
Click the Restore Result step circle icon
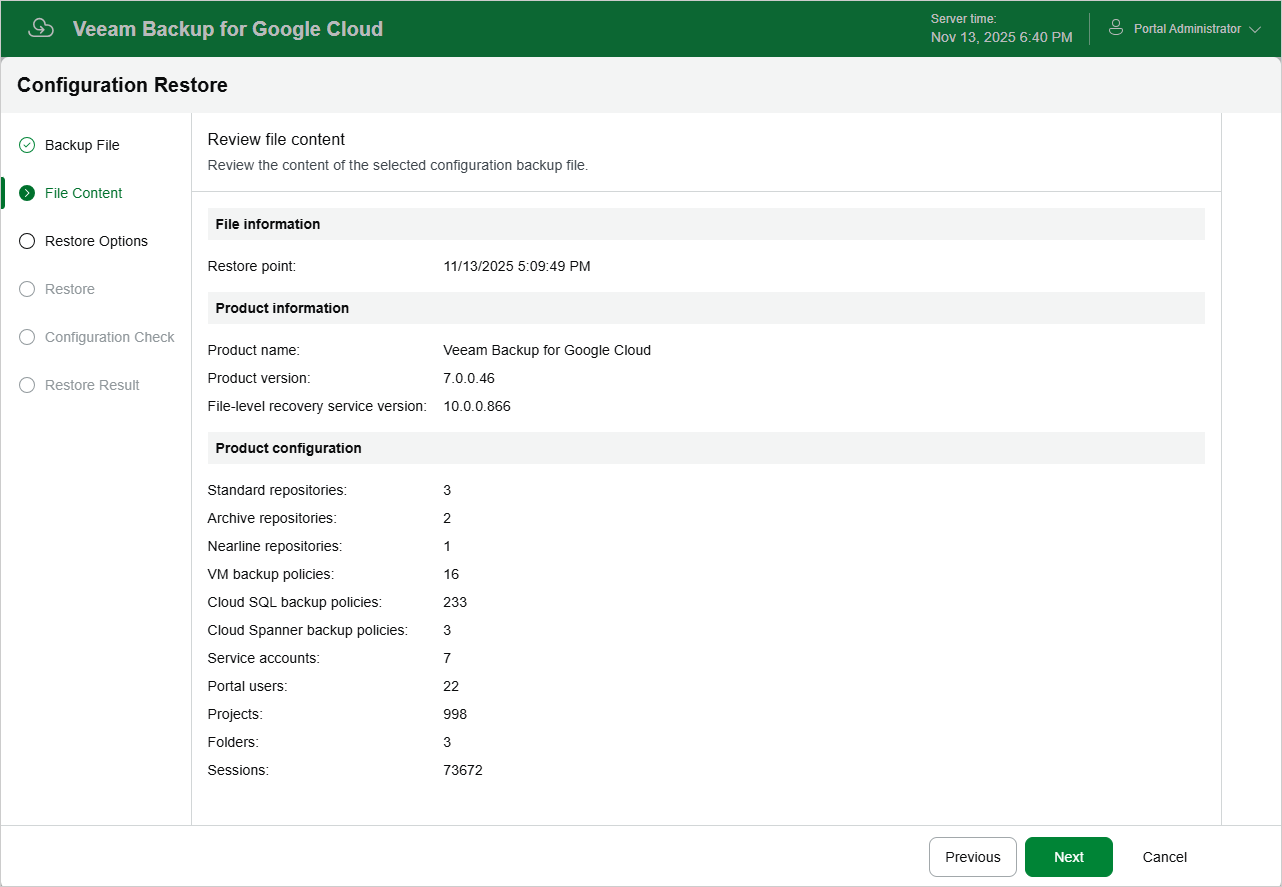point(27,385)
